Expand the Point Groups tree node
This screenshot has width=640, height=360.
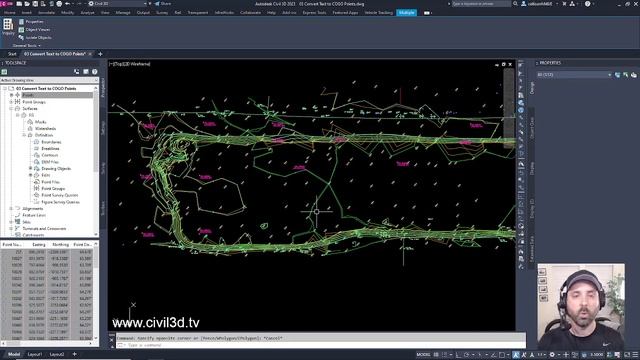coord(11,102)
